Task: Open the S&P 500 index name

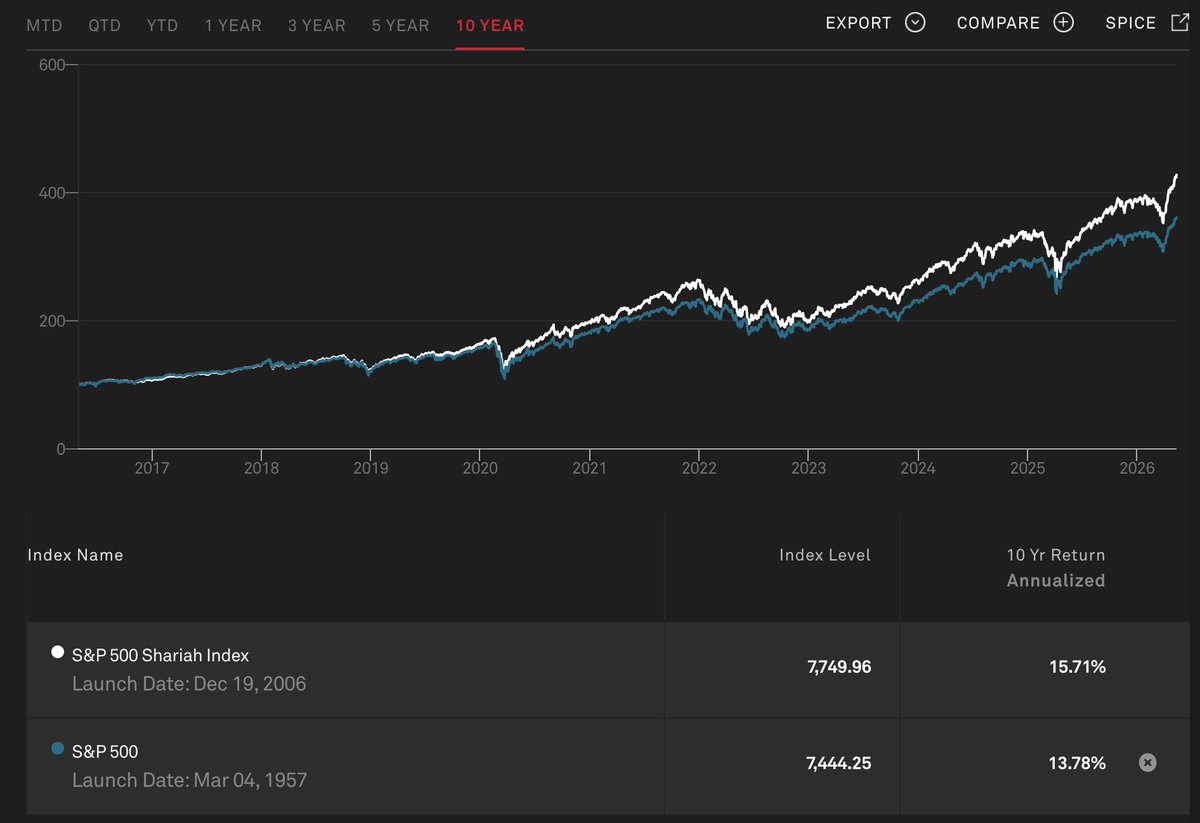Action: (105, 750)
